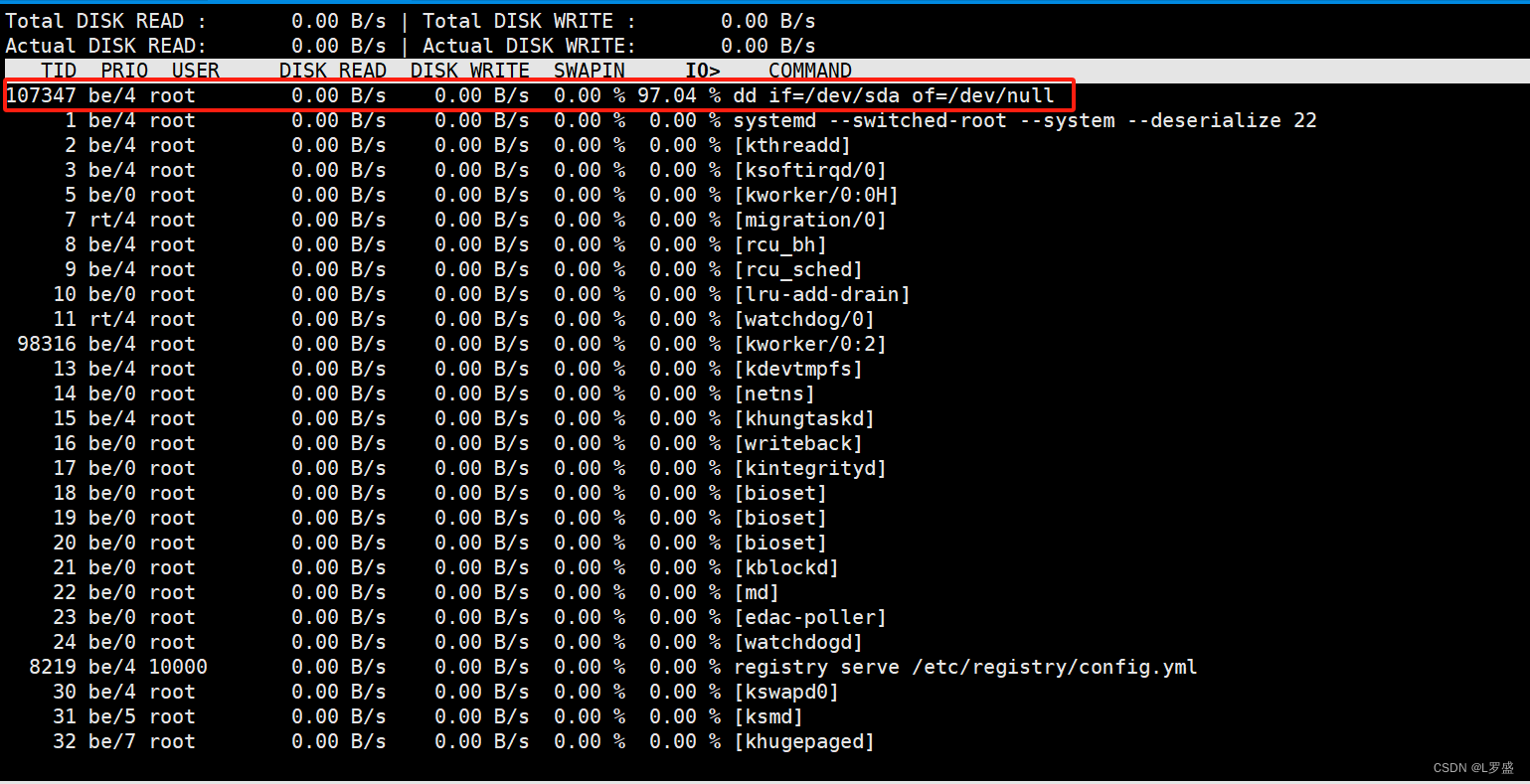
Task: Click the SWAPIN column header
Action: tap(590, 71)
